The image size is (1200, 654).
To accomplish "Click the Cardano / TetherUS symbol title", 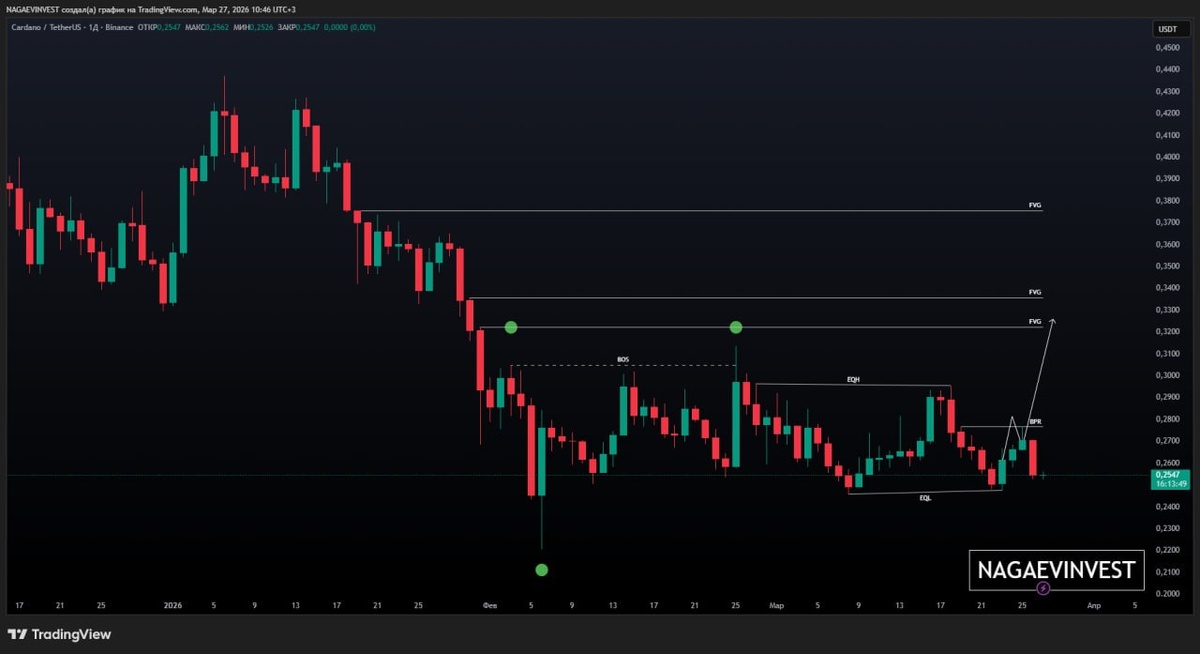I will point(48,27).
